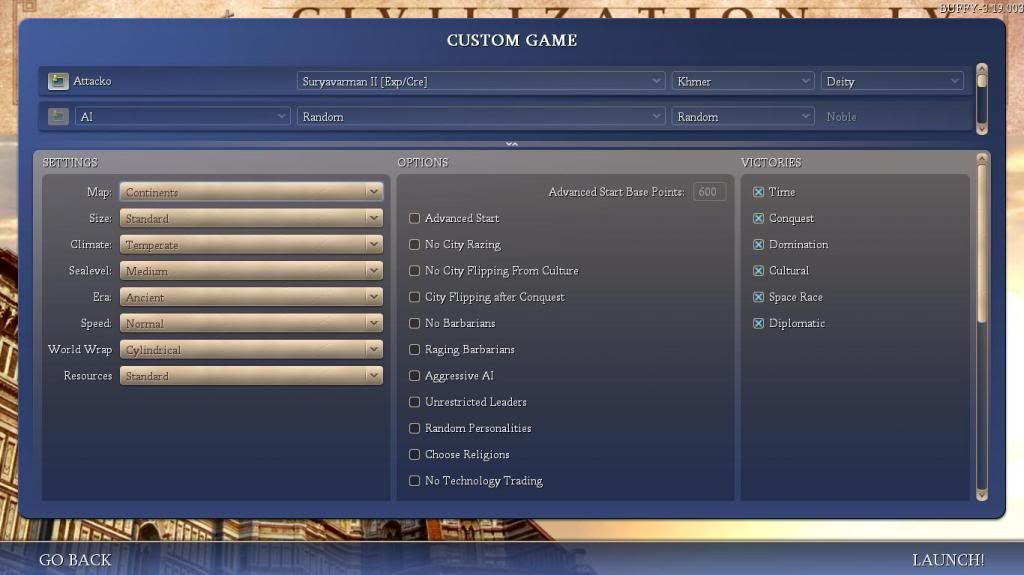Uncheck the Space Race victory
Screen dimensions: 1024x575
(x=758, y=297)
